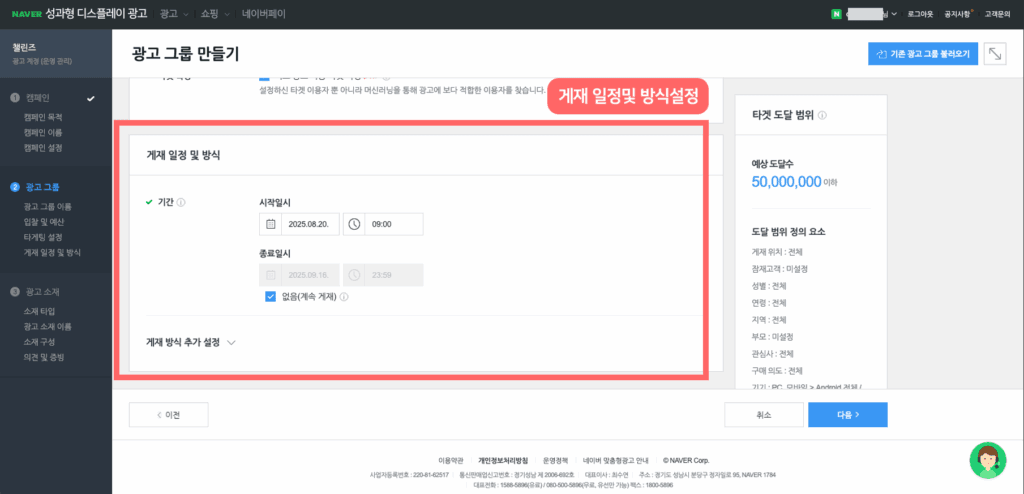Click the 성별 : 전체 entry
The height and width of the screenshot is (494, 1024).
pos(769,286)
